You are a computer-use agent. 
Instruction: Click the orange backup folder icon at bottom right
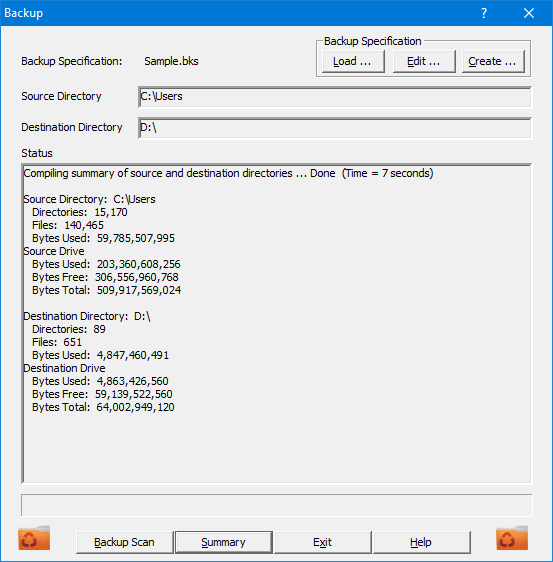pyautogui.click(x=512, y=538)
